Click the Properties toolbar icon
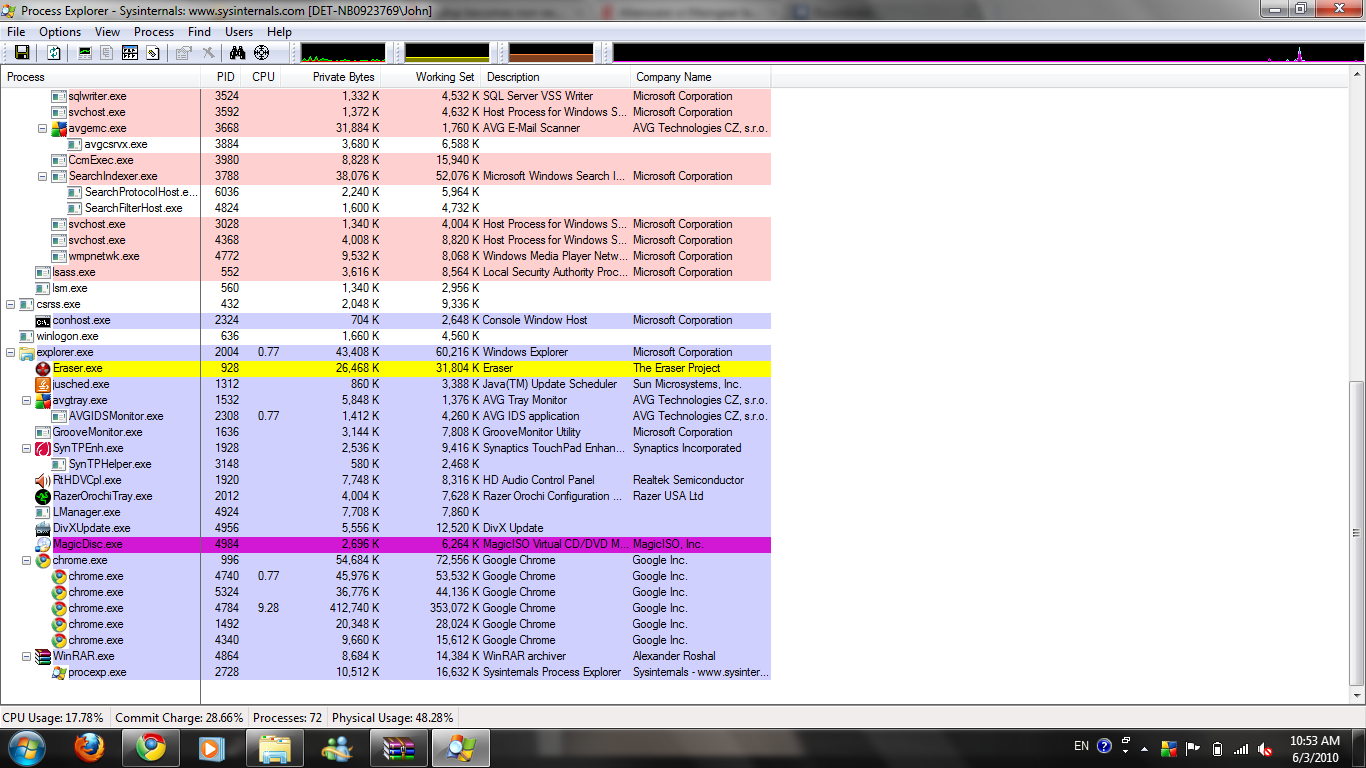1366x768 pixels. (183, 53)
